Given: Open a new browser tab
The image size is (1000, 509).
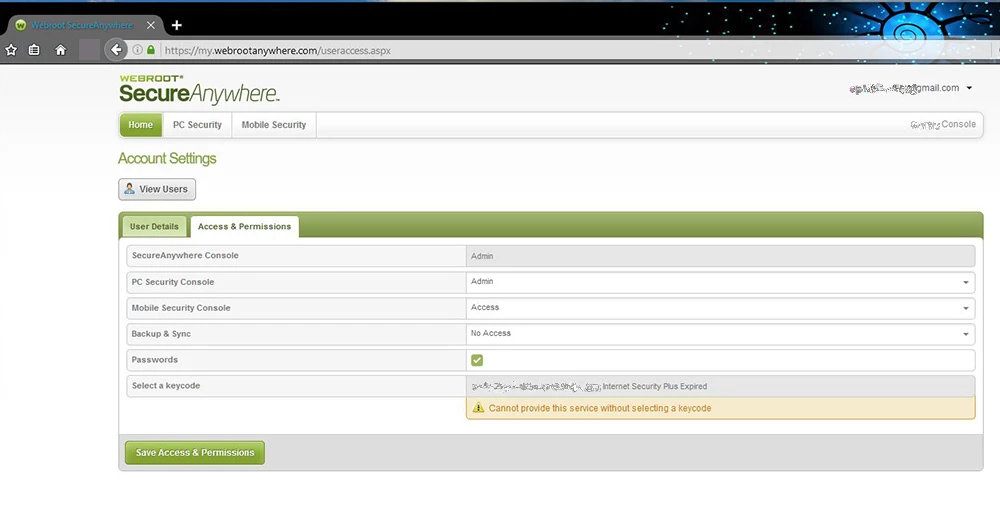Looking at the screenshot, I should (177, 25).
